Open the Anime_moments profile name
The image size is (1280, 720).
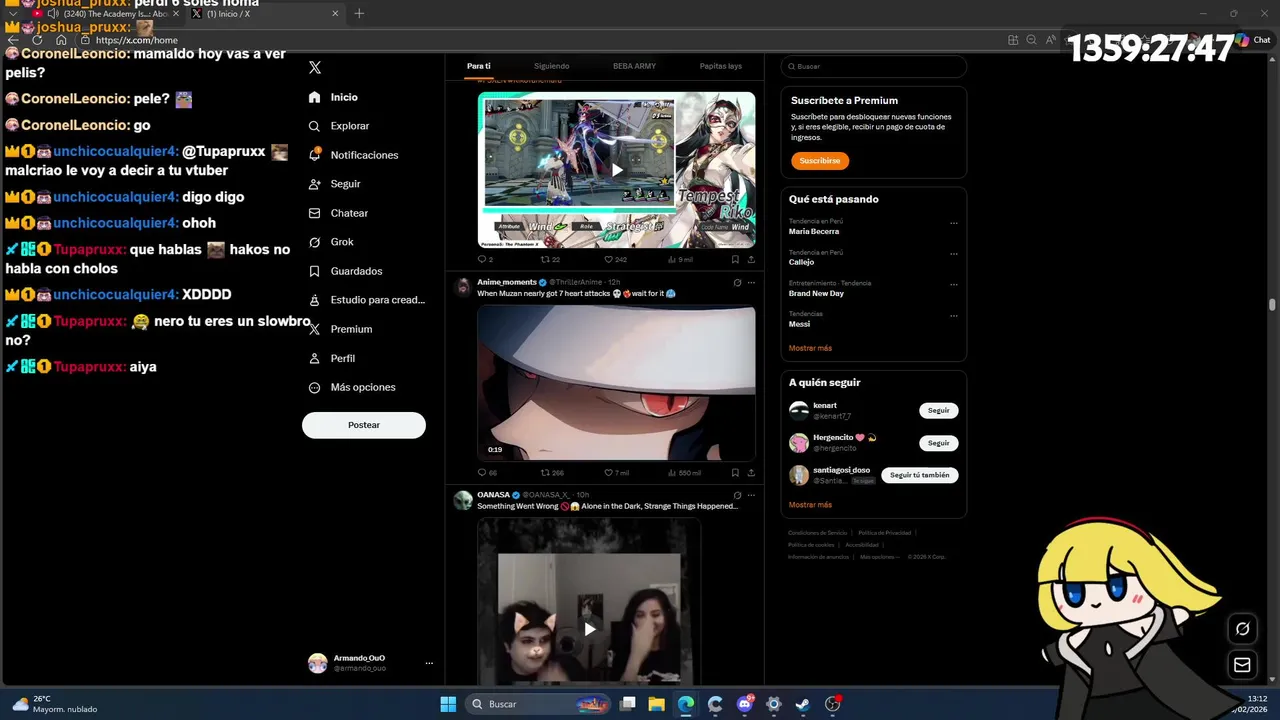click(x=507, y=282)
